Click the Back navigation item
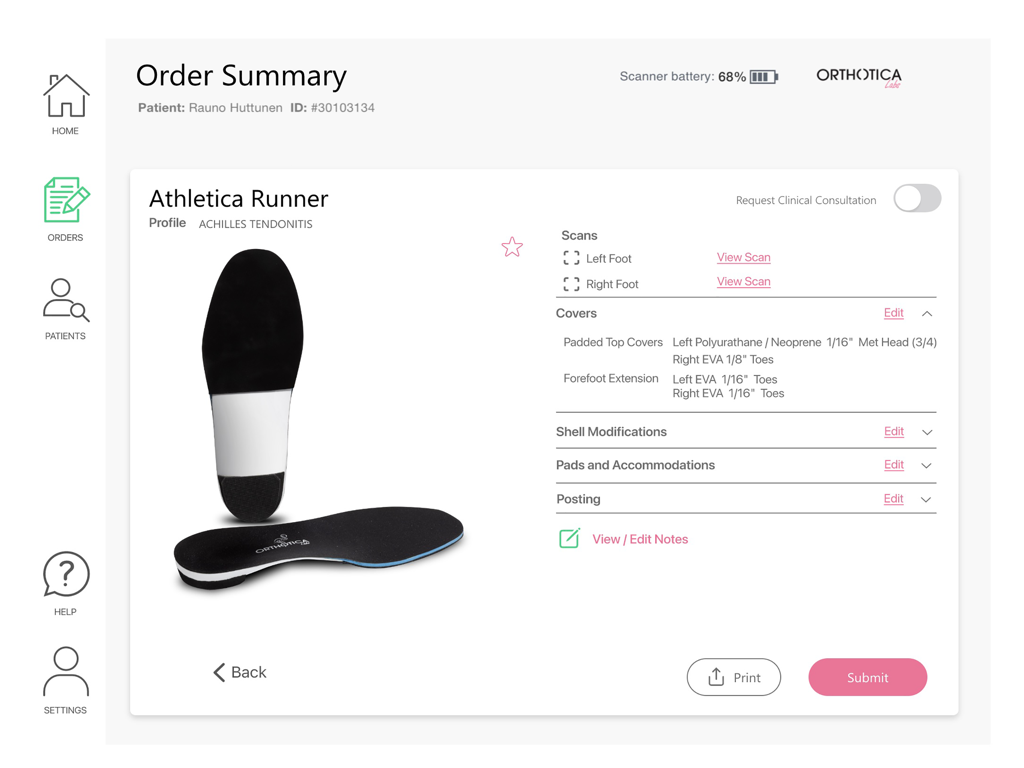The width and height of the screenshot is (1024, 768). (x=239, y=672)
